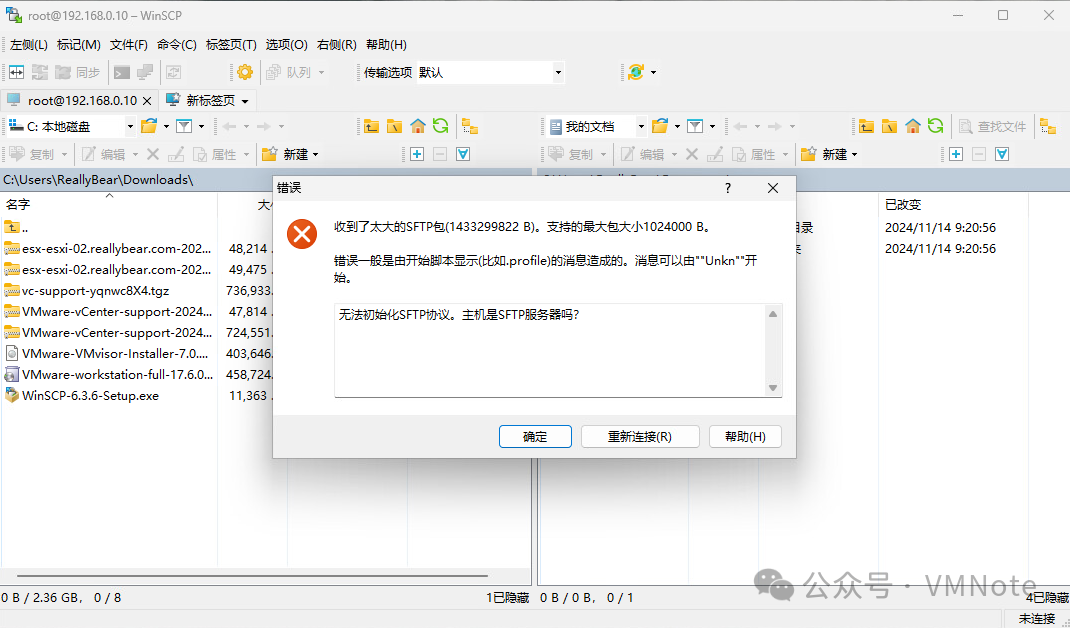Open the 帮助(H) menu
The image size is (1070, 628).
tap(386, 44)
